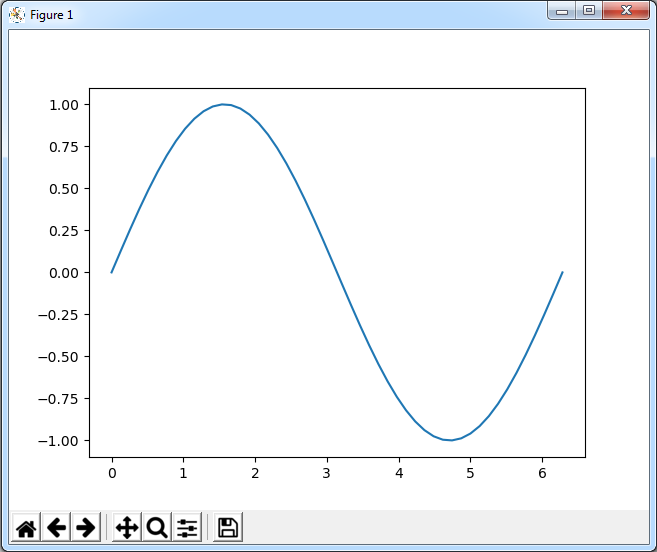Activate the Pan axes tool

point(127,527)
